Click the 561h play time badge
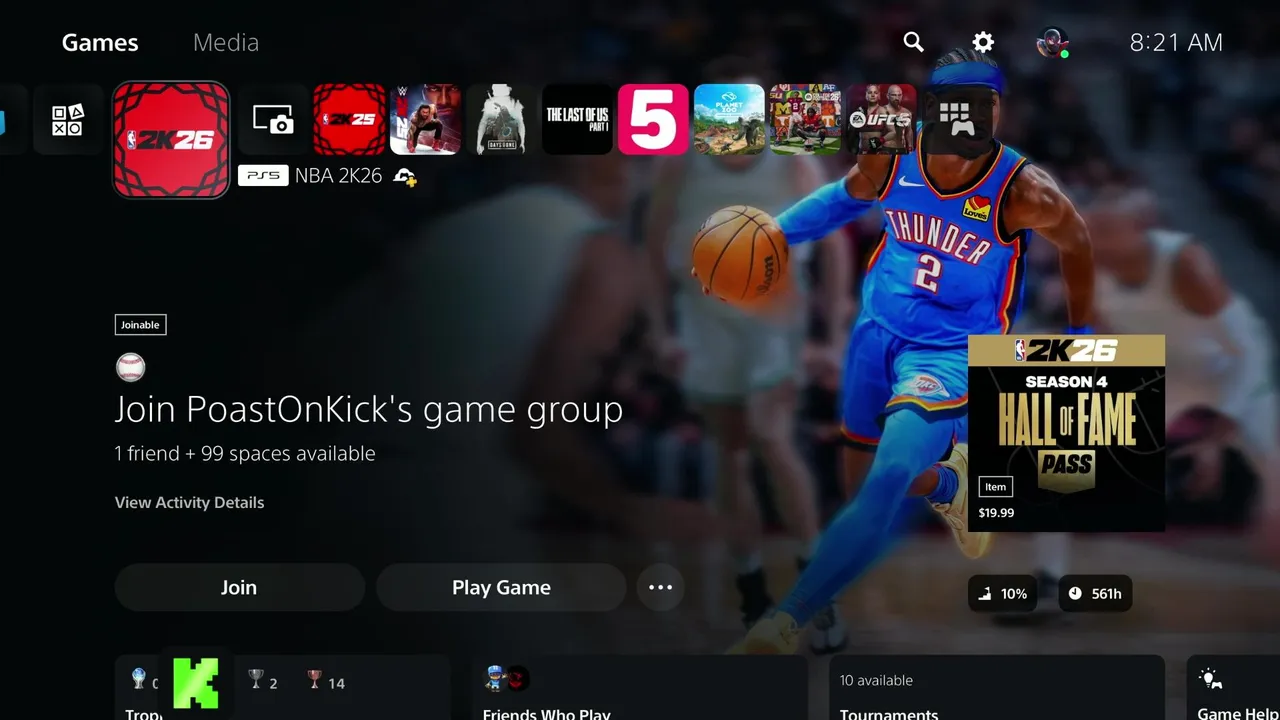Image resolution: width=1280 pixels, height=720 pixels. [1095, 594]
